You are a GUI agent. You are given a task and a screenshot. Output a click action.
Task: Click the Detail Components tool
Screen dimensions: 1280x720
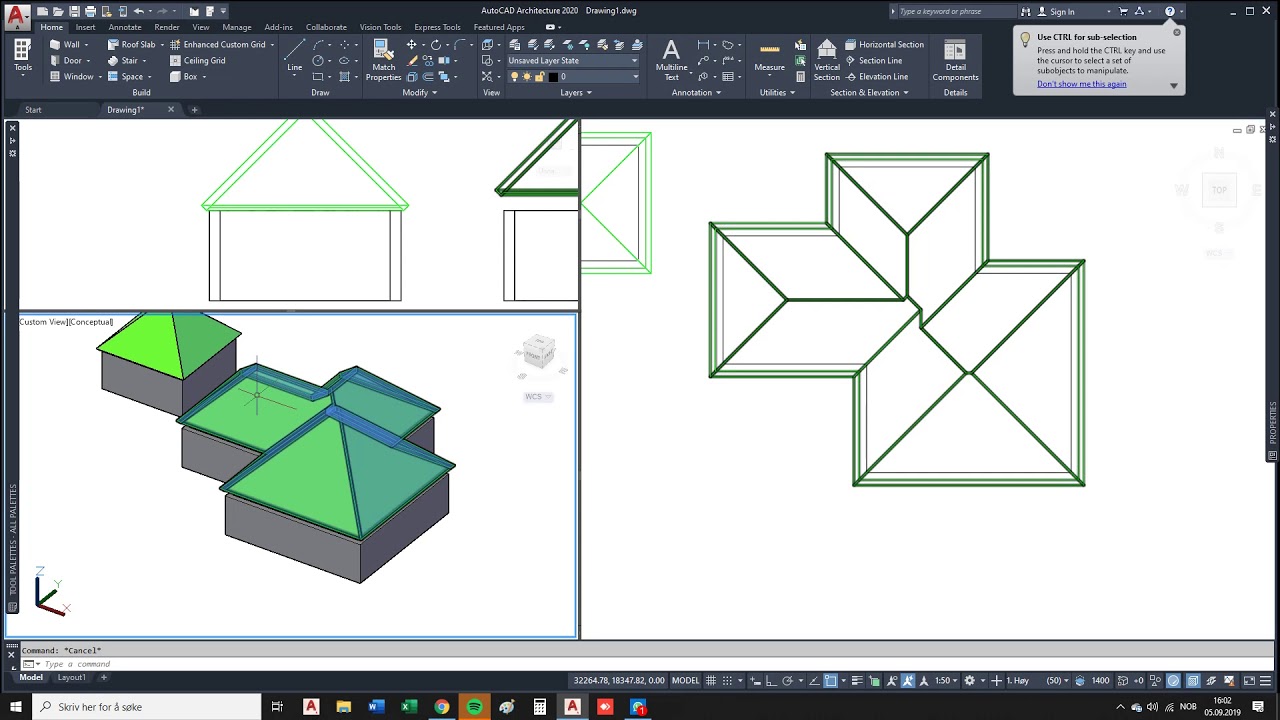coord(955,60)
